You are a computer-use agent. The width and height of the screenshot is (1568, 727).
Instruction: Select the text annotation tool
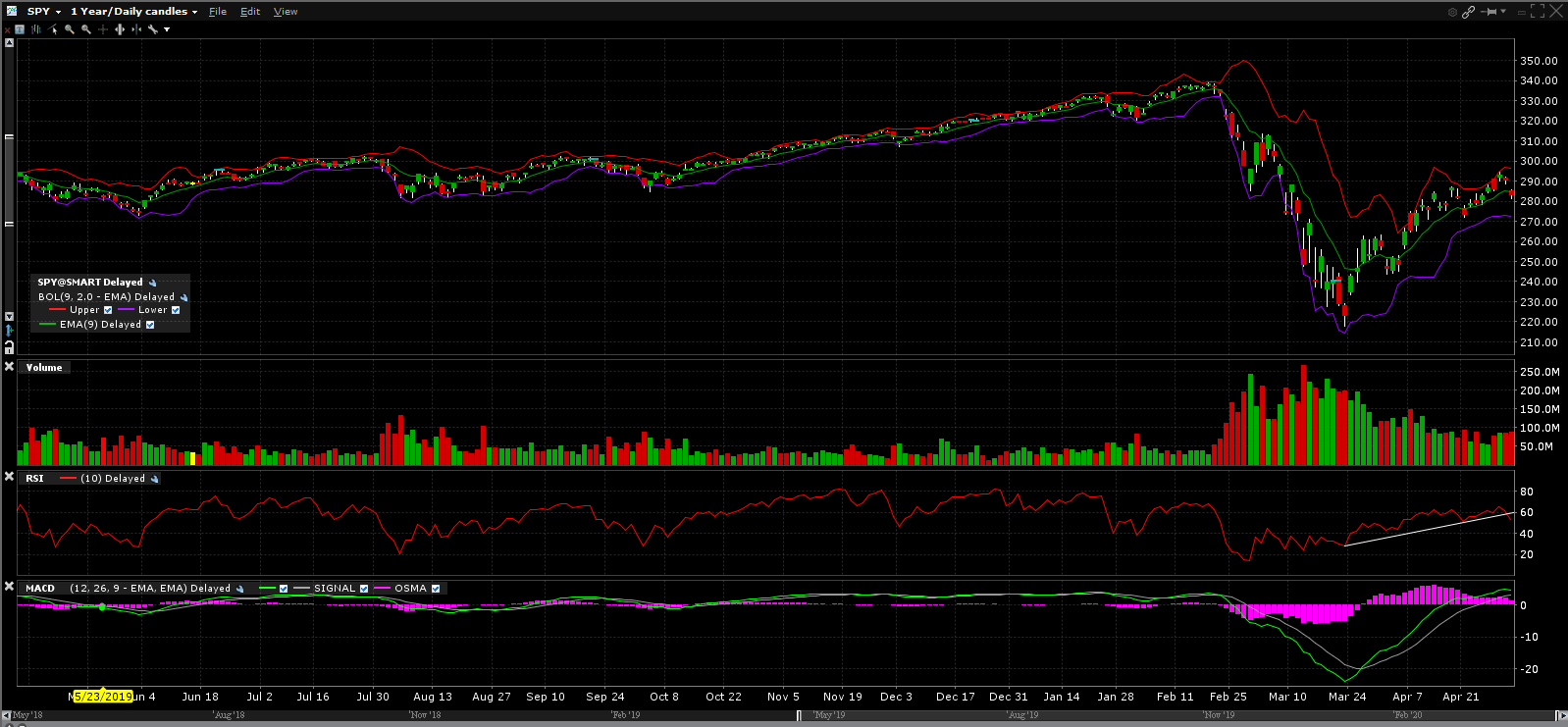(20, 29)
